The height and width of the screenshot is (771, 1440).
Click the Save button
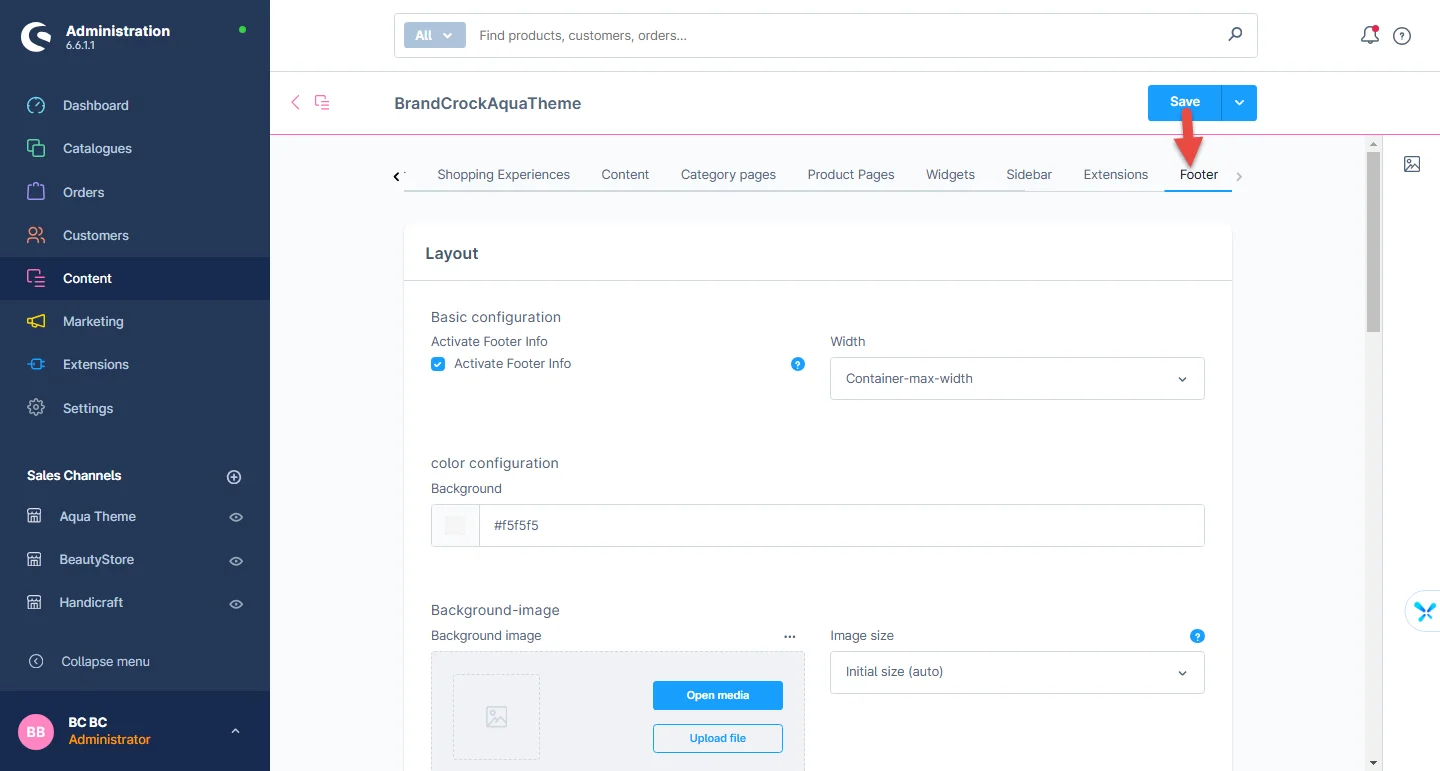click(1184, 102)
